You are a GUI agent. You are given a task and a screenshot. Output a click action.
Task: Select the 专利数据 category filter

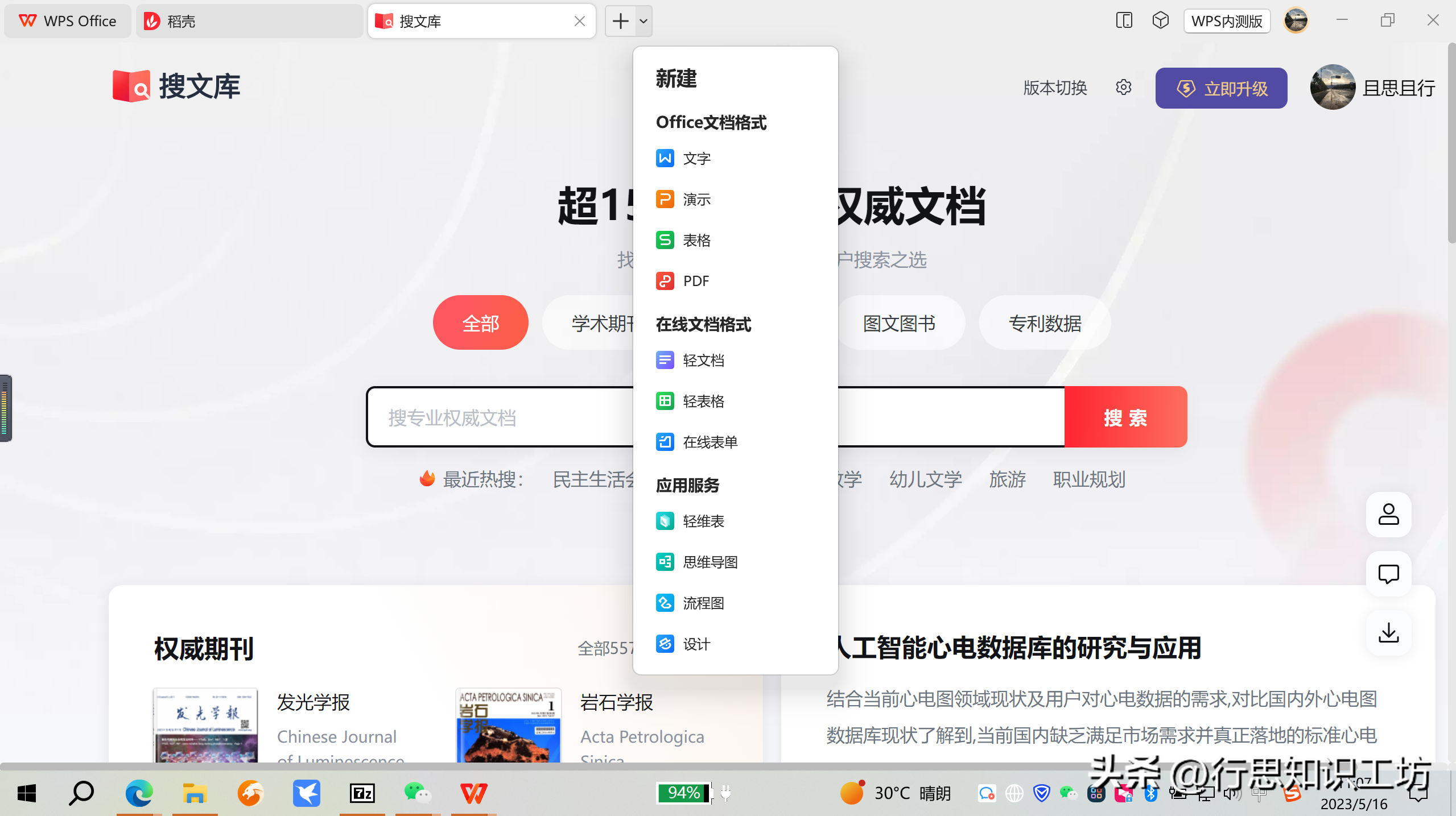click(1045, 323)
